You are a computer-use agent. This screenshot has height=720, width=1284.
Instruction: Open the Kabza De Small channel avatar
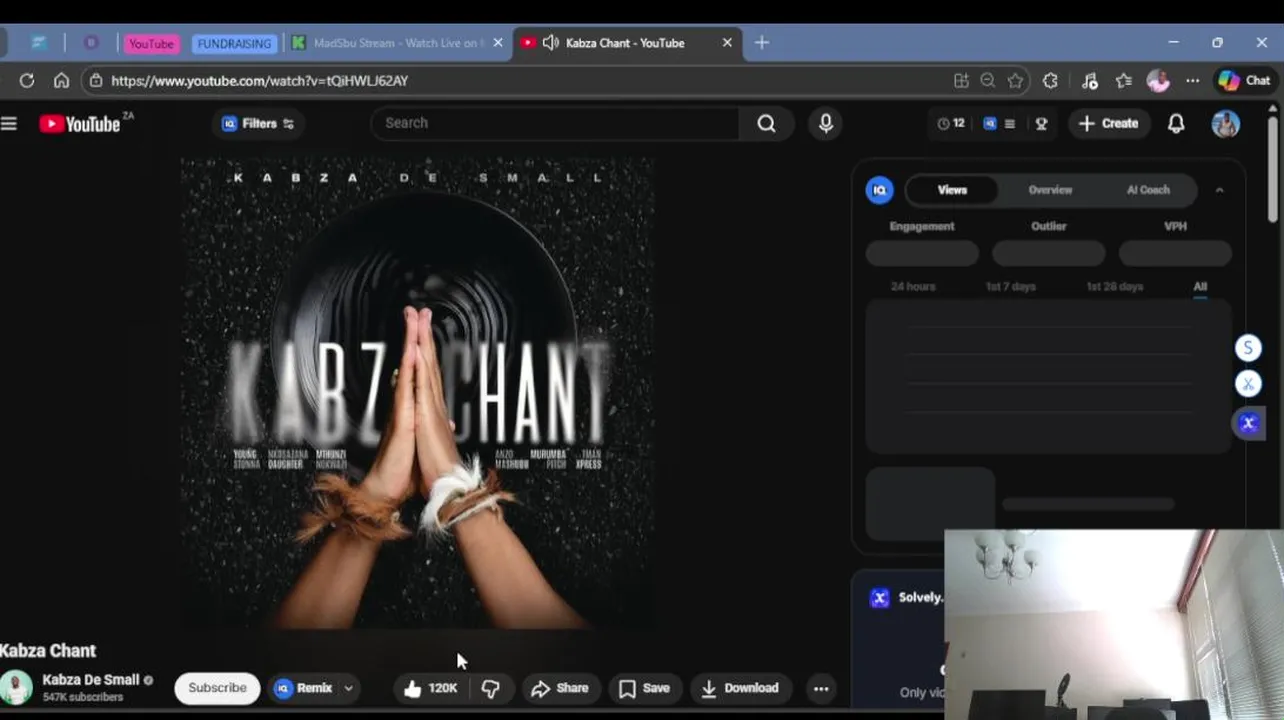15,688
